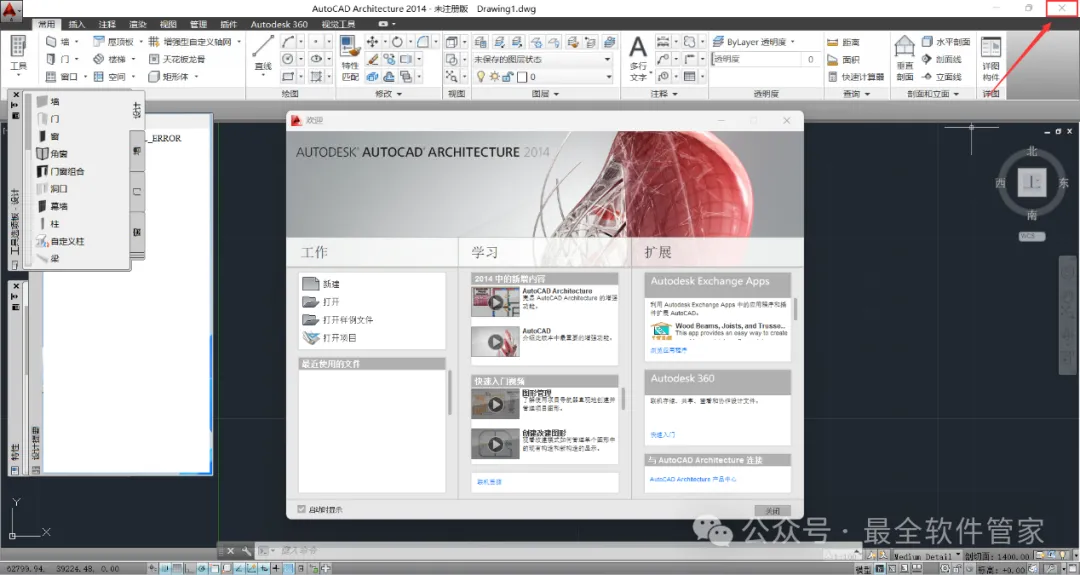Click the Rotate tool icon in 修改 panel
The image size is (1080, 575).
(x=397, y=42)
